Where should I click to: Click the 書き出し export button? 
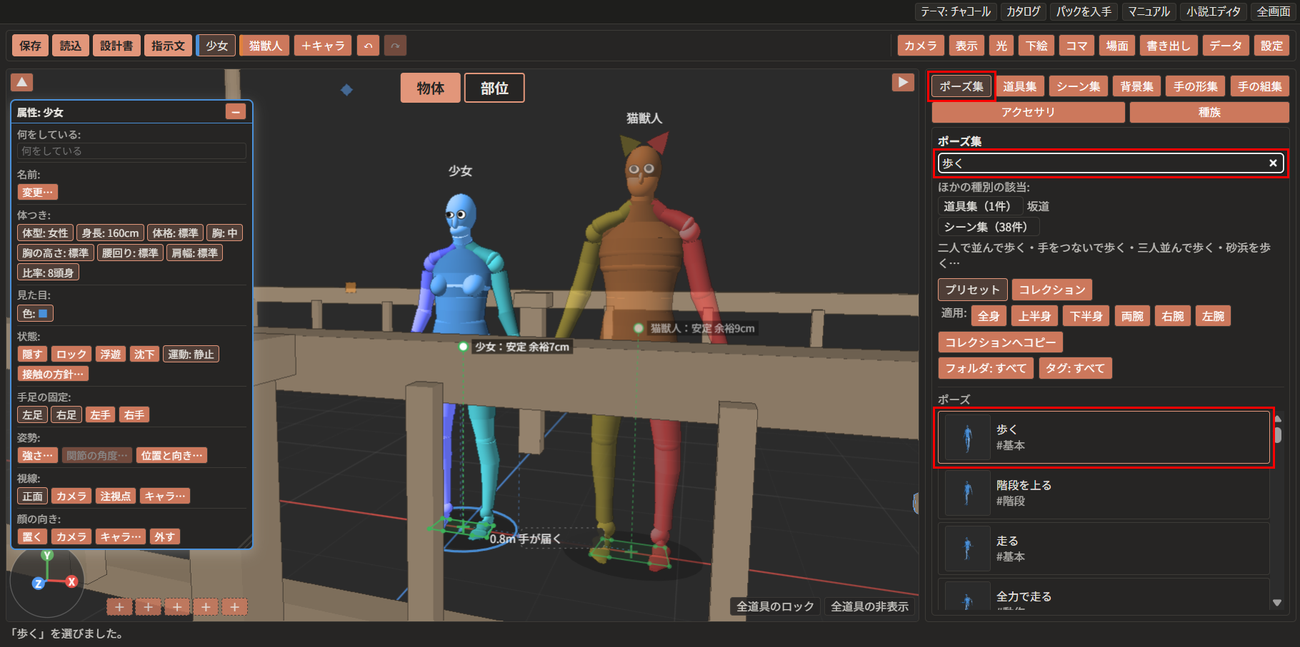1167,46
